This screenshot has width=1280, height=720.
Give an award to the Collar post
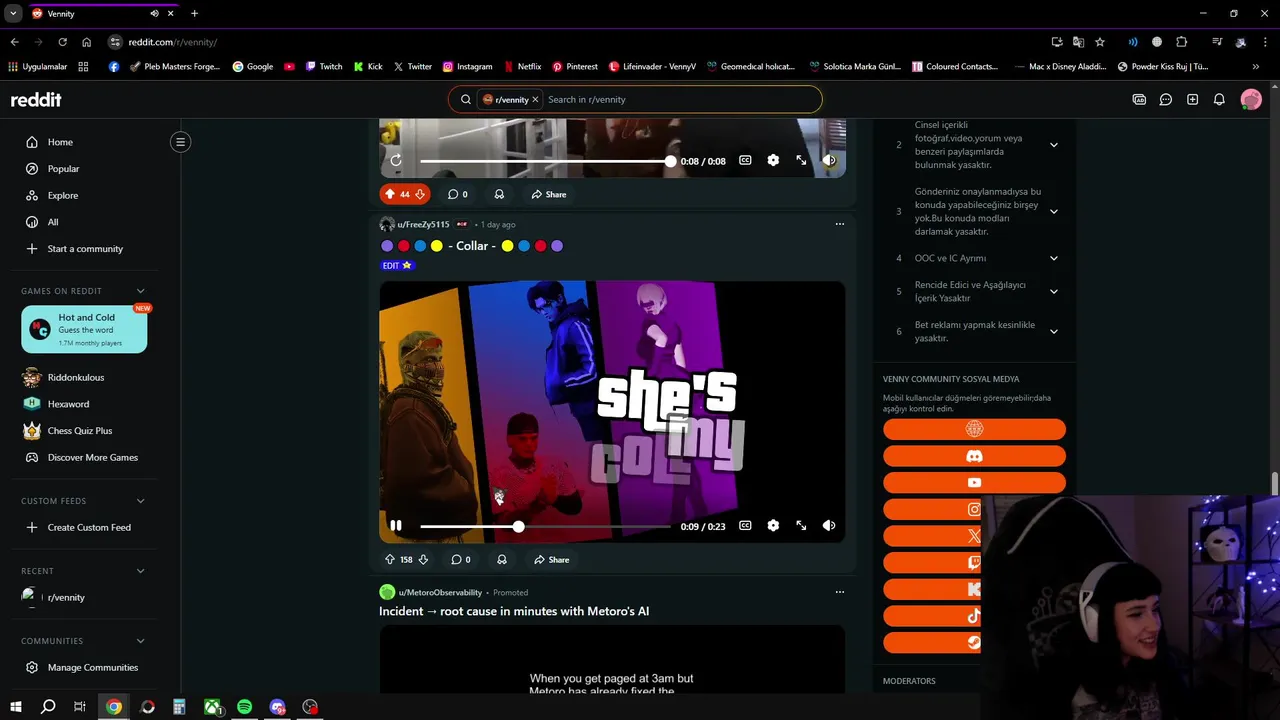pos(502,560)
